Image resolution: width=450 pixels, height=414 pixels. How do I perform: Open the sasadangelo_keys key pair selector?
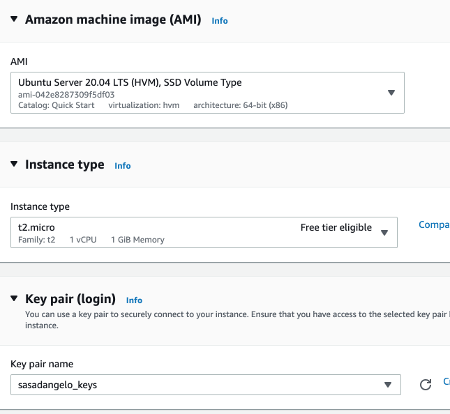[205, 384]
